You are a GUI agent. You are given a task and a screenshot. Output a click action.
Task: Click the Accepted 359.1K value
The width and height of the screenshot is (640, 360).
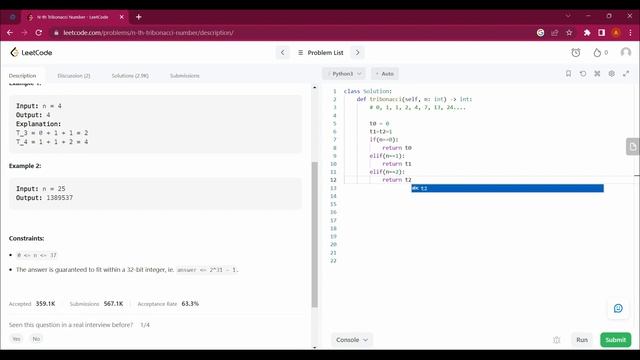45,304
